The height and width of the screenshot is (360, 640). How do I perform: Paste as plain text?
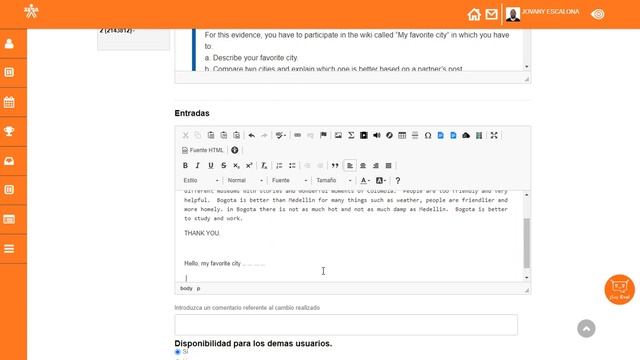[224, 135]
